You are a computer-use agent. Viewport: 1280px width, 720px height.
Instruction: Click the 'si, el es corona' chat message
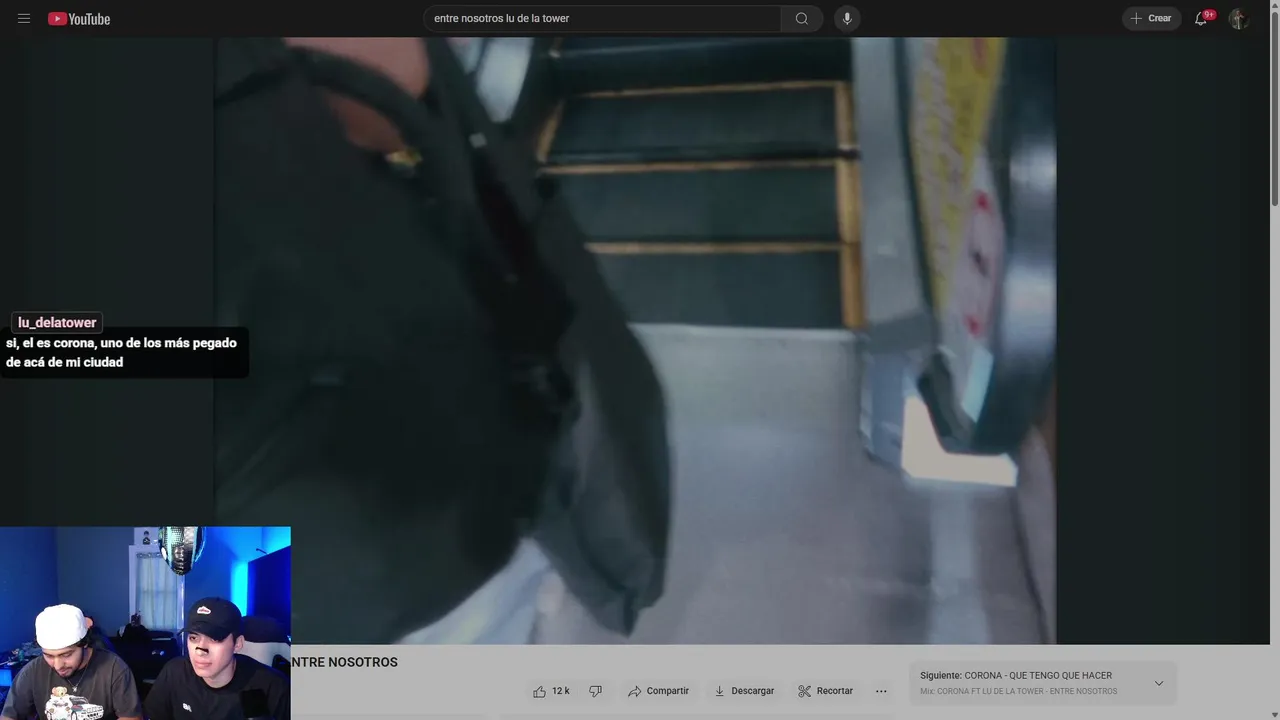pyautogui.click(x=122, y=352)
